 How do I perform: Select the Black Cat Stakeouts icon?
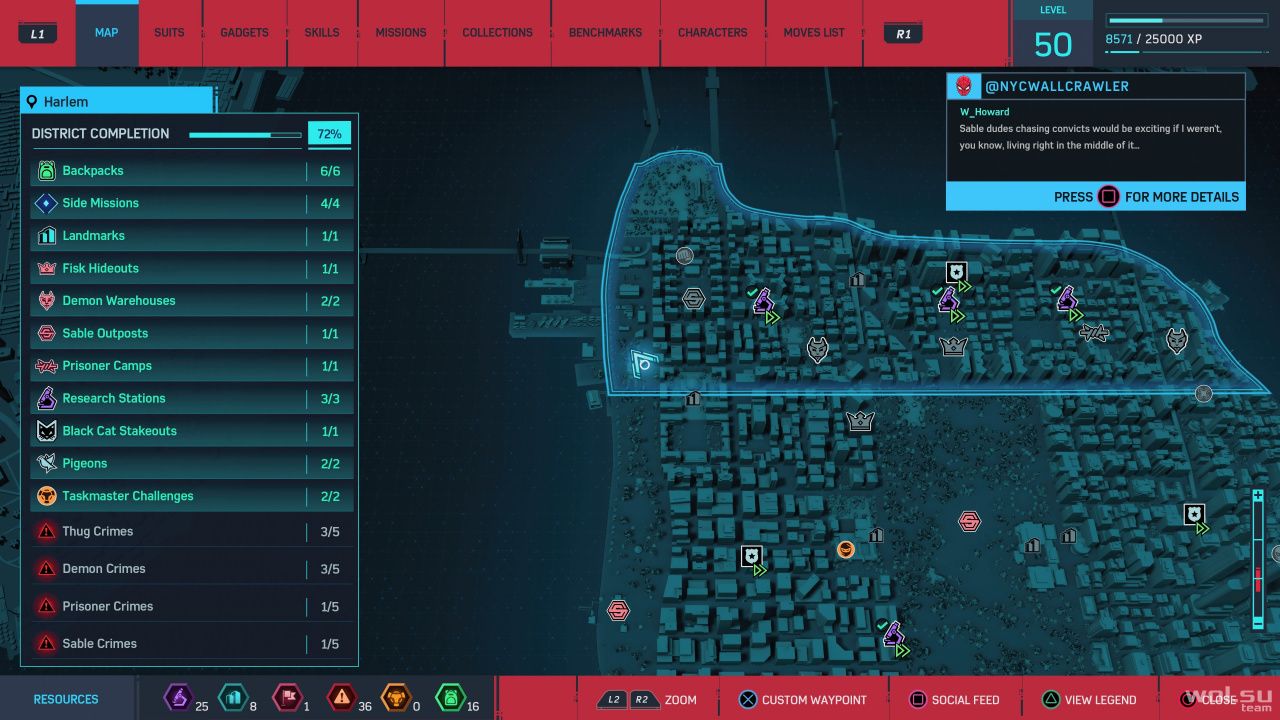(46, 431)
